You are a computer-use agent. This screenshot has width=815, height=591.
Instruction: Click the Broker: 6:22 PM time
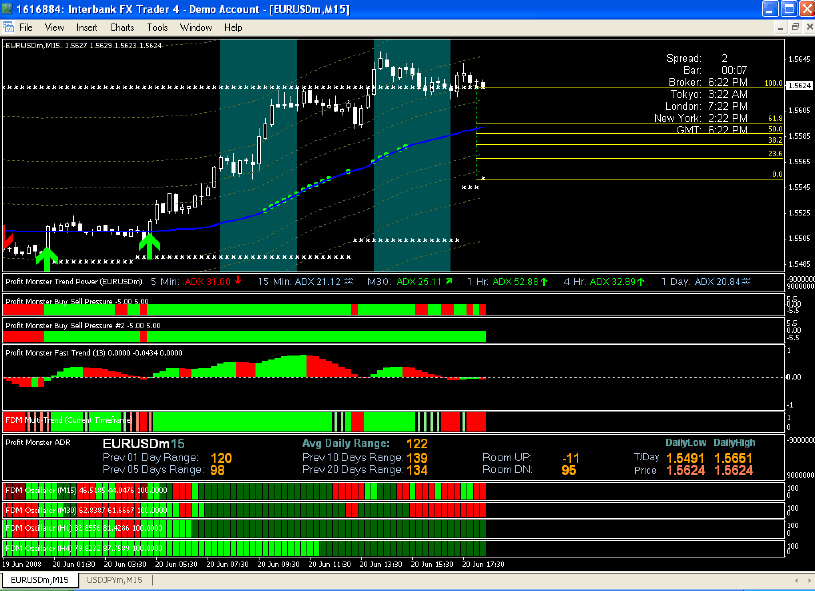click(x=708, y=82)
